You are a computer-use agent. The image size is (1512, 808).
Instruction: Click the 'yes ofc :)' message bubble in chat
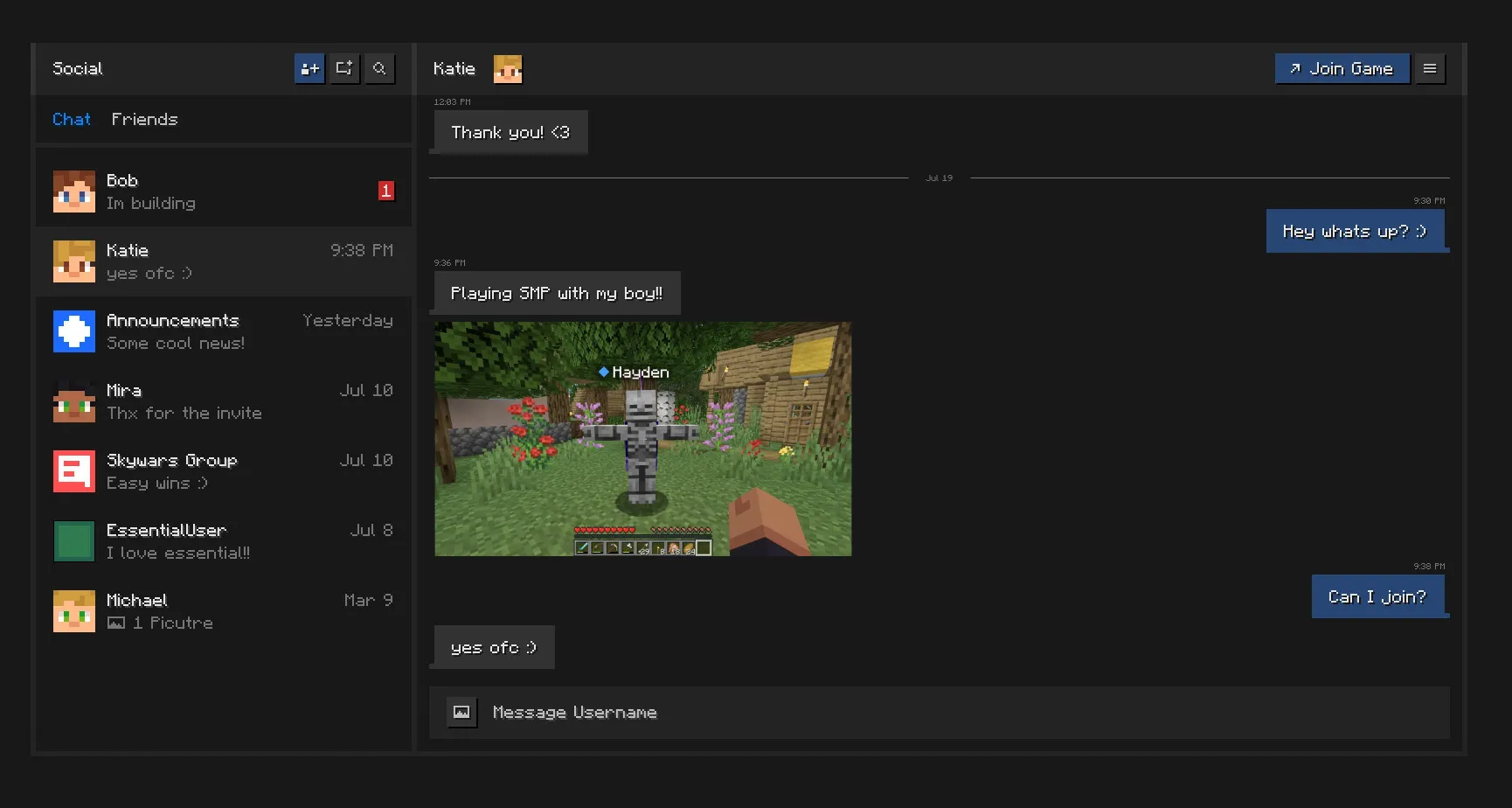pos(494,647)
